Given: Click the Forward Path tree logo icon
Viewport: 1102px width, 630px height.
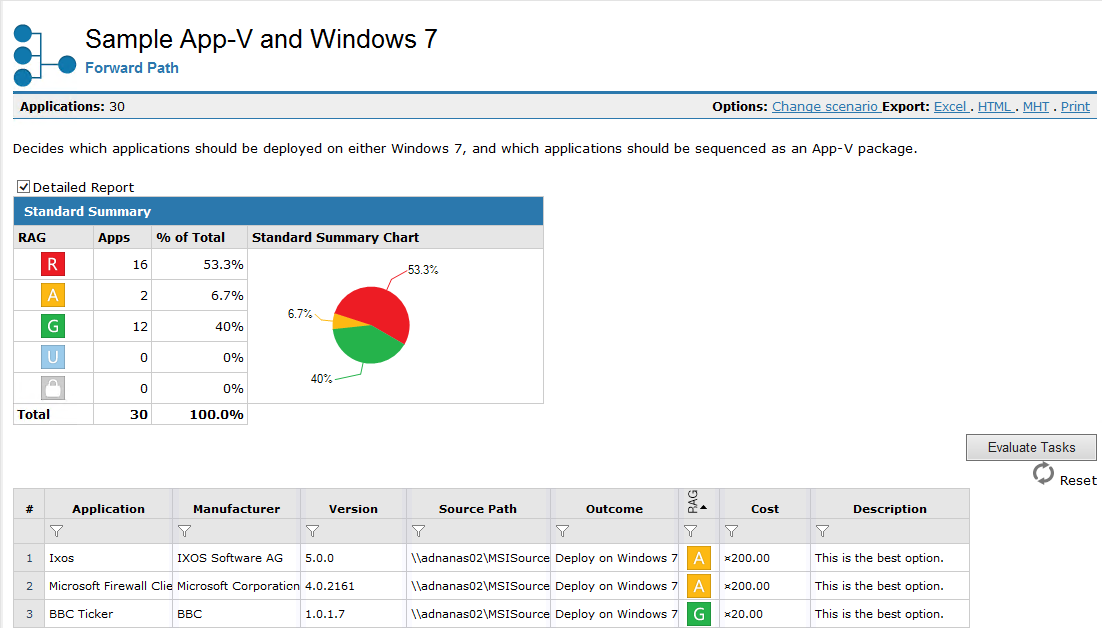Looking at the screenshot, I should coord(44,54).
